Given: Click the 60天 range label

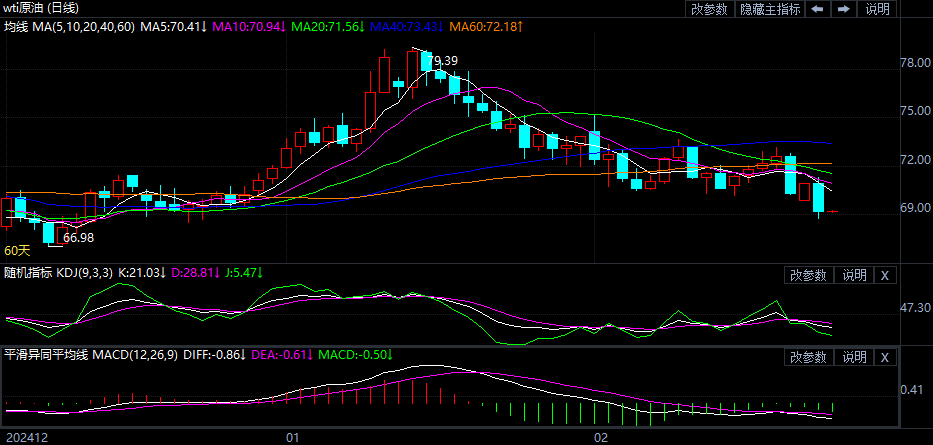Looking at the screenshot, I should [17, 250].
